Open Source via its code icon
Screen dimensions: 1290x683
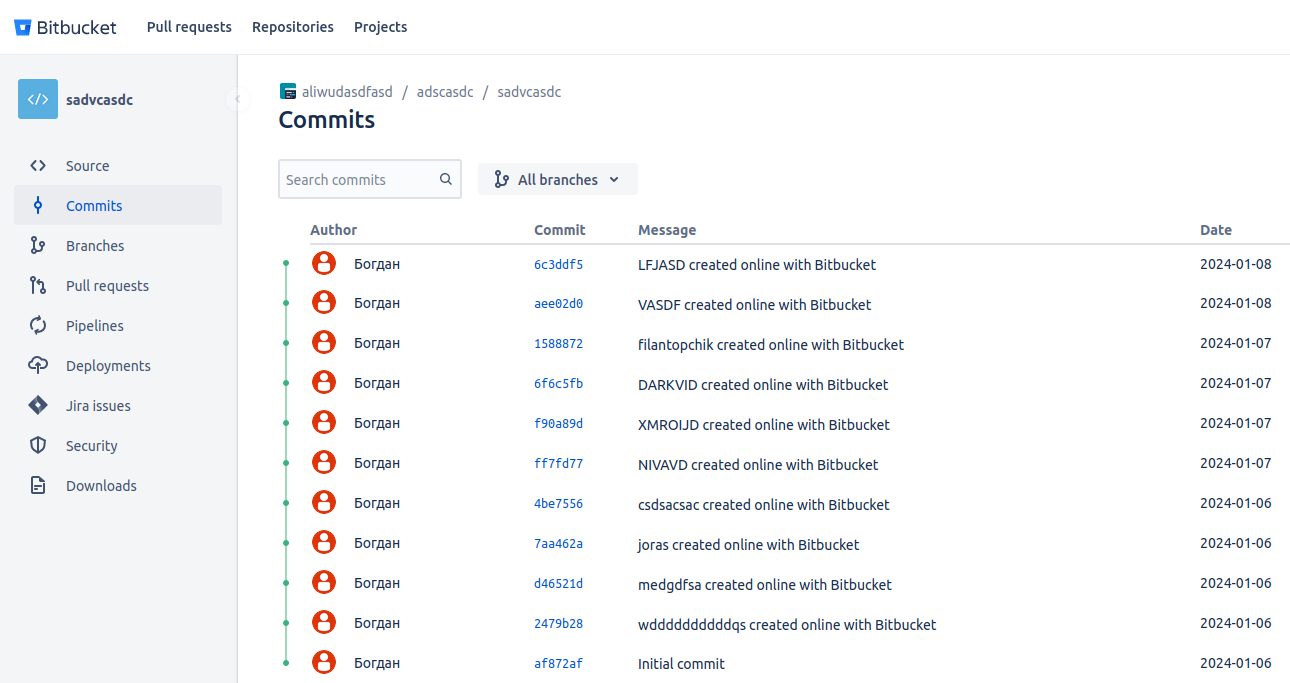click(38, 166)
